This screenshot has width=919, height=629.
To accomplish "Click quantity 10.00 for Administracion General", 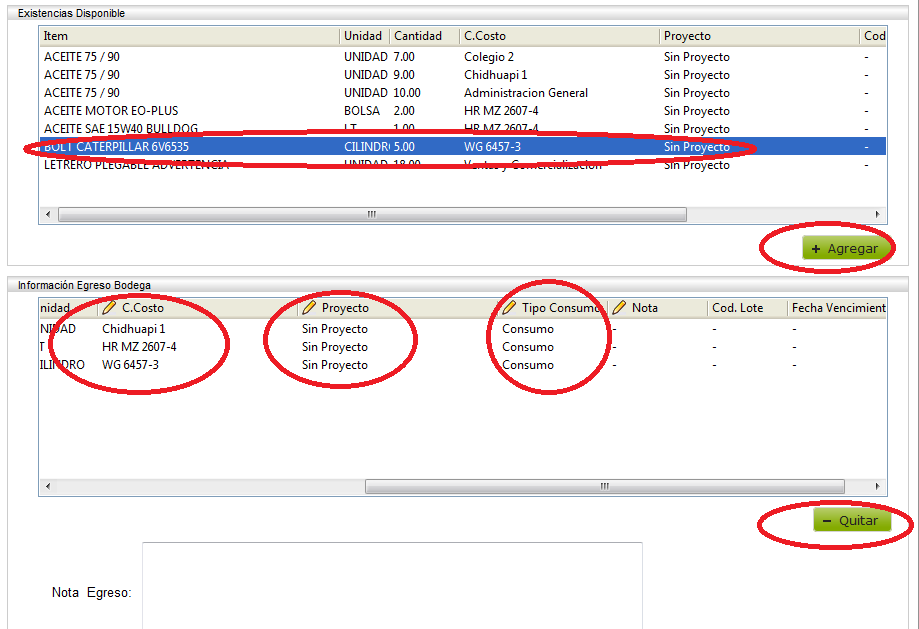I will pyautogui.click(x=407, y=93).
